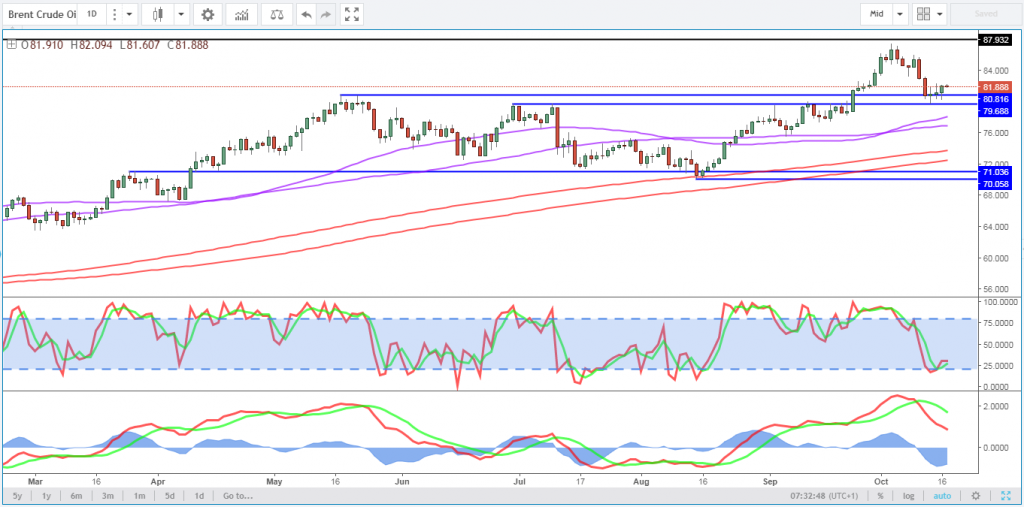Click the 80.816 horizontal line label

996,99
